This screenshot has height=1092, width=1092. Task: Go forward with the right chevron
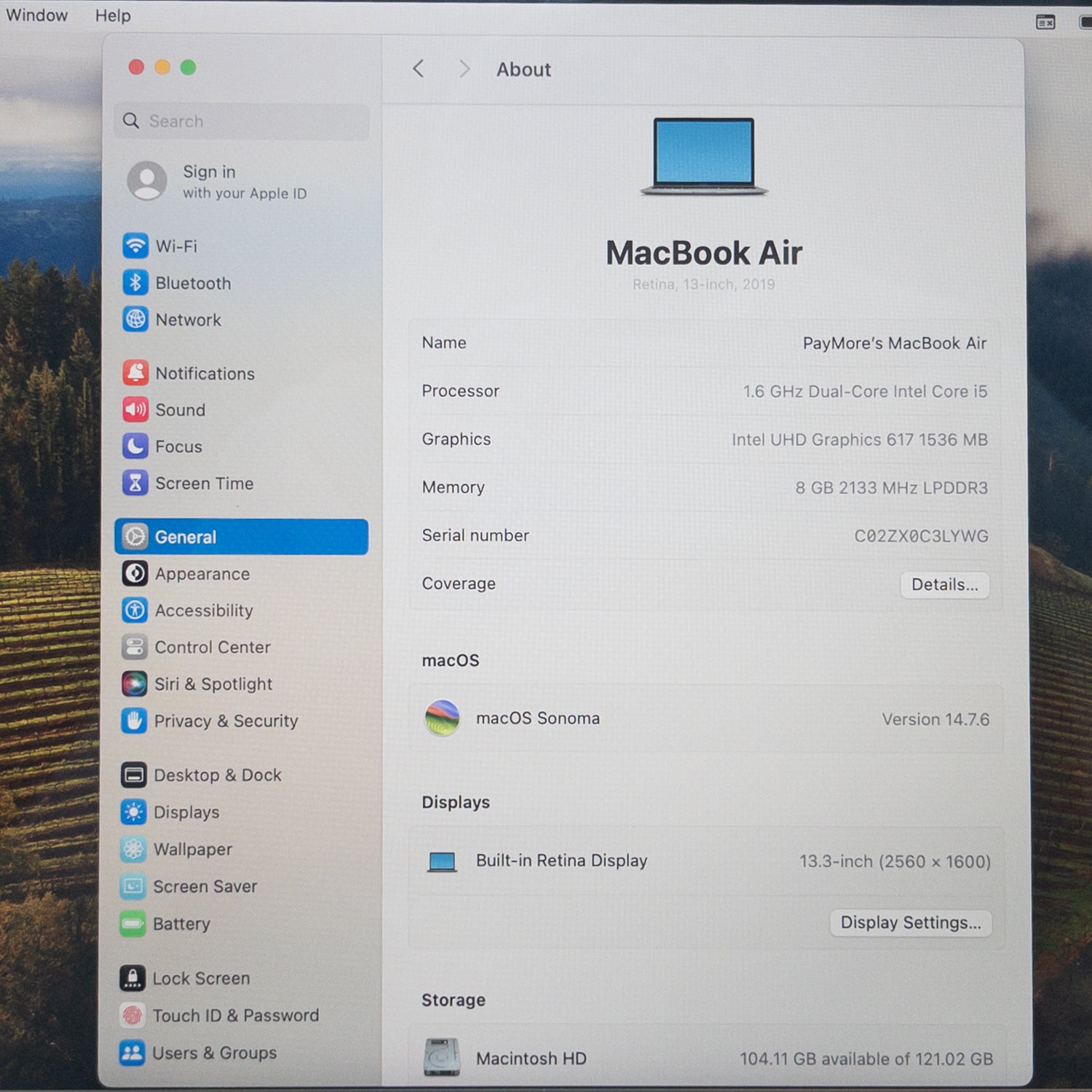[464, 69]
